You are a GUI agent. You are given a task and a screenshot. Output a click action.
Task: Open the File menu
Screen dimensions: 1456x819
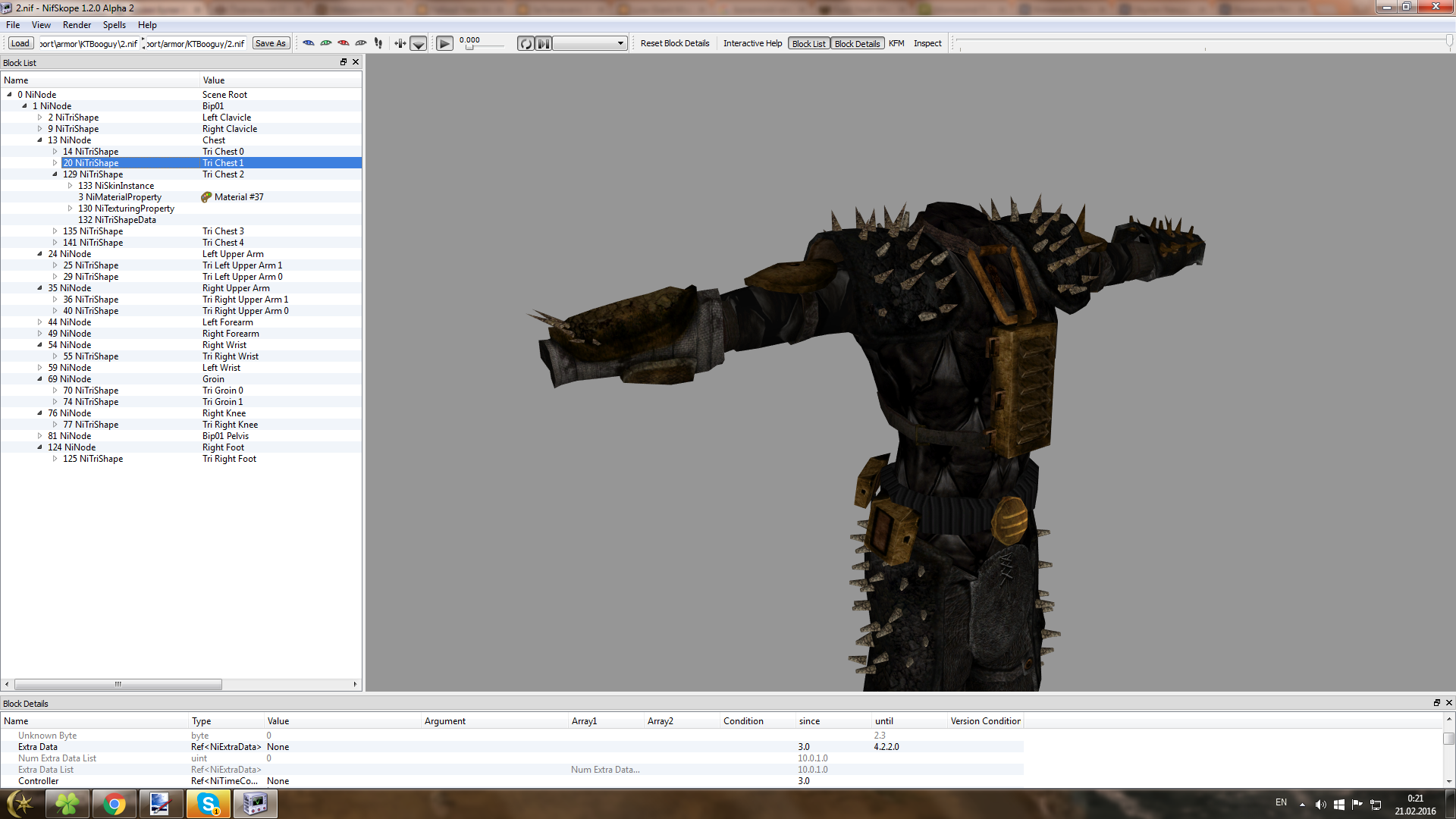tap(13, 25)
